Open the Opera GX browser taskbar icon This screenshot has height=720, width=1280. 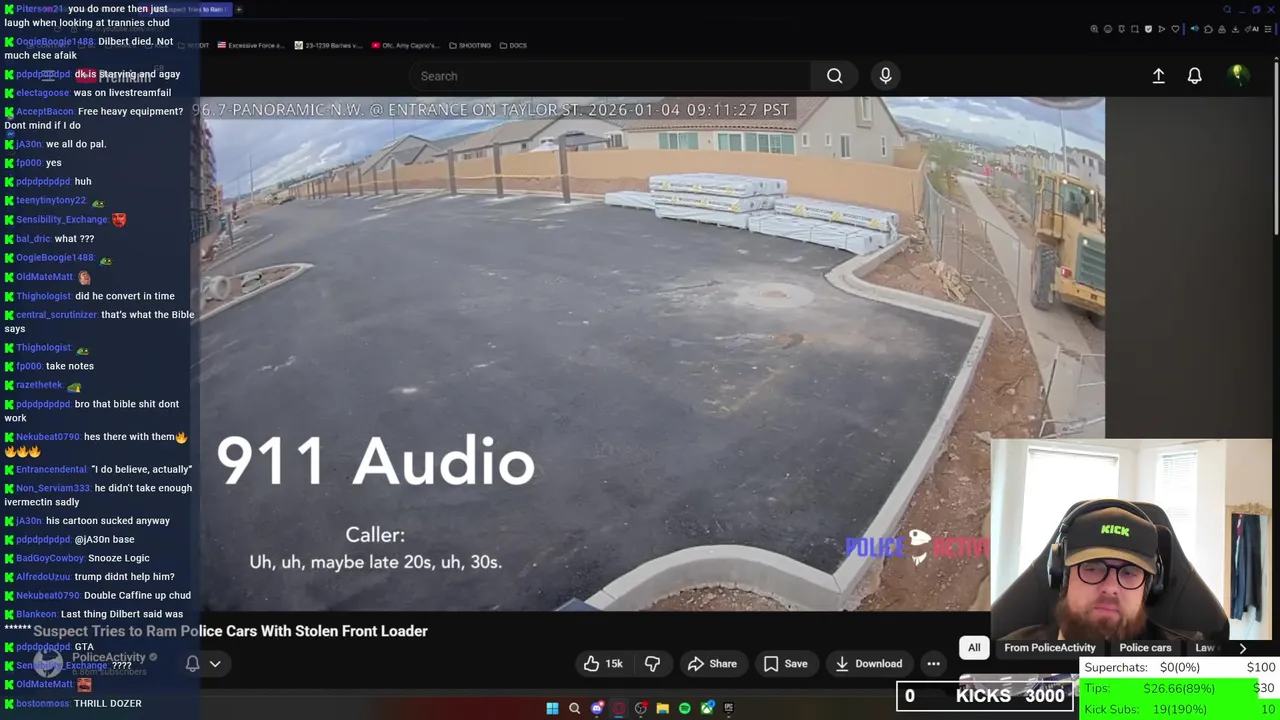619,708
